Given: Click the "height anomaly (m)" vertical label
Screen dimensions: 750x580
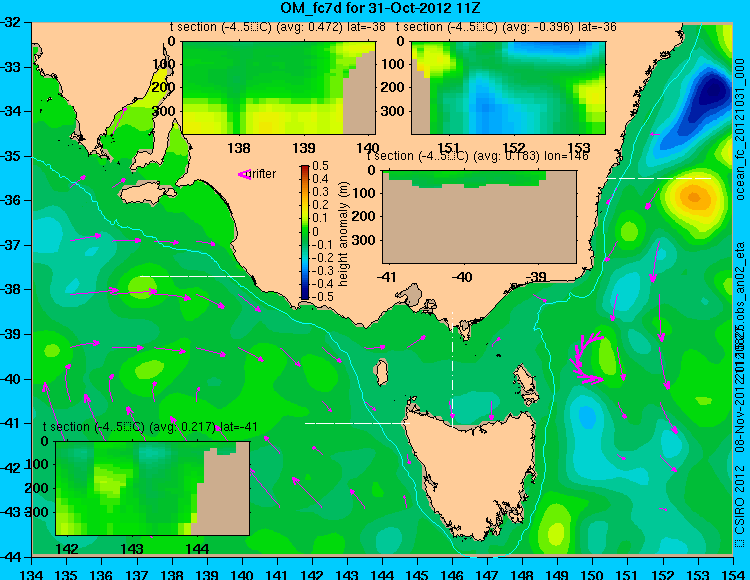Looking at the screenshot, I should tap(343, 234).
